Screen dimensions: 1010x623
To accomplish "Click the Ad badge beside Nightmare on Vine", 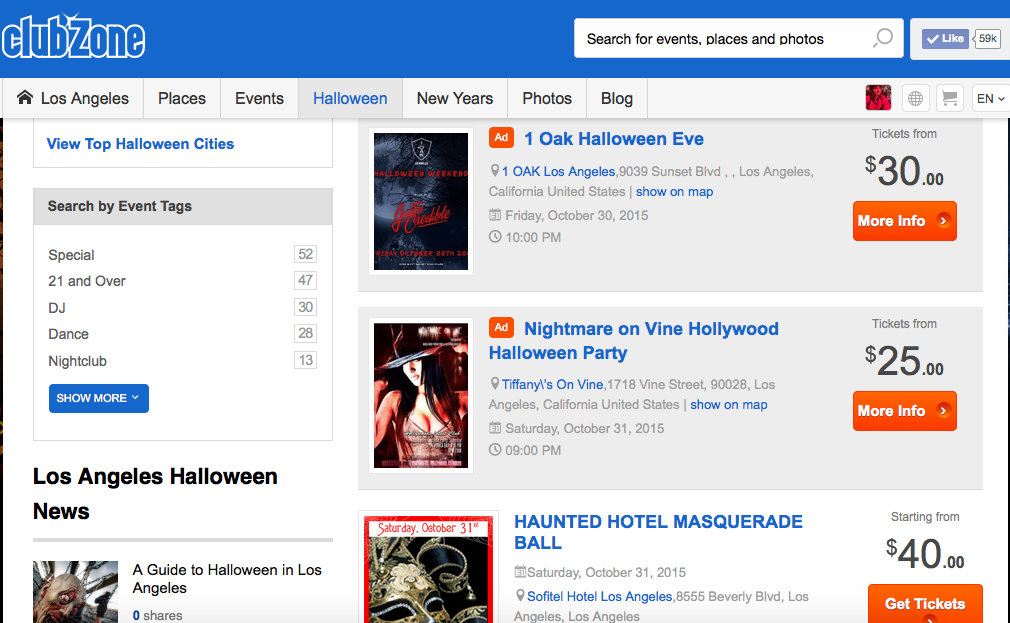I will click(x=501, y=327).
